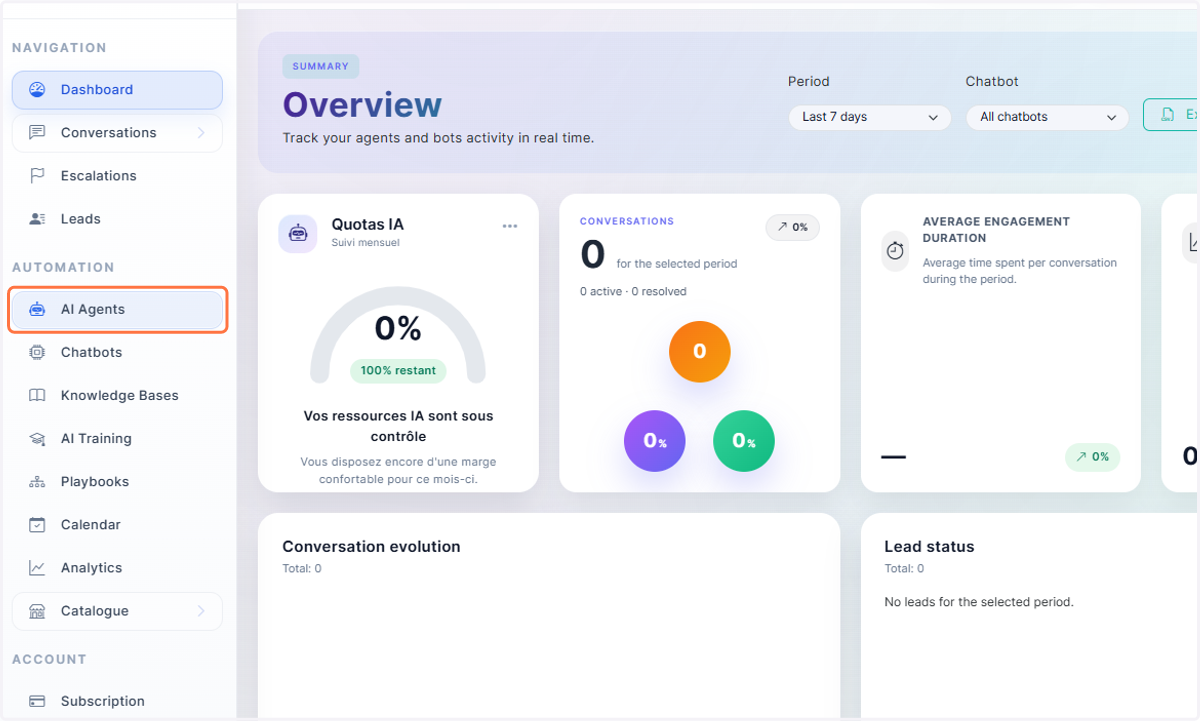Click the AI Training graduation cap icon
This screenshot has height=721, width=1200.
[x=37, y=438]
